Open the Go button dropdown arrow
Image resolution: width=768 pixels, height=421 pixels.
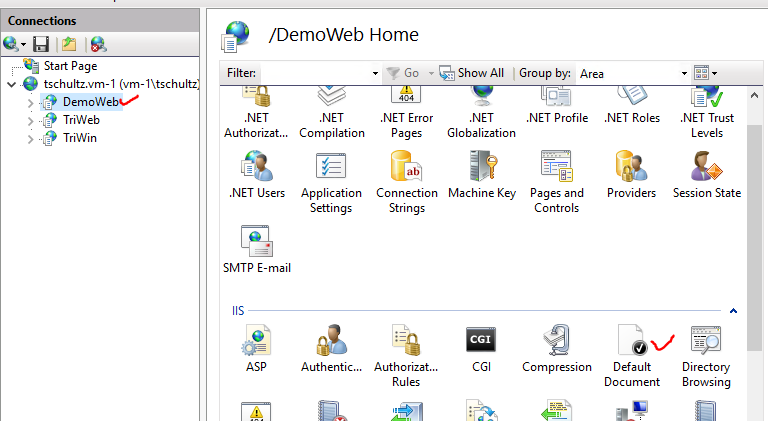click(x=431, y=73)
